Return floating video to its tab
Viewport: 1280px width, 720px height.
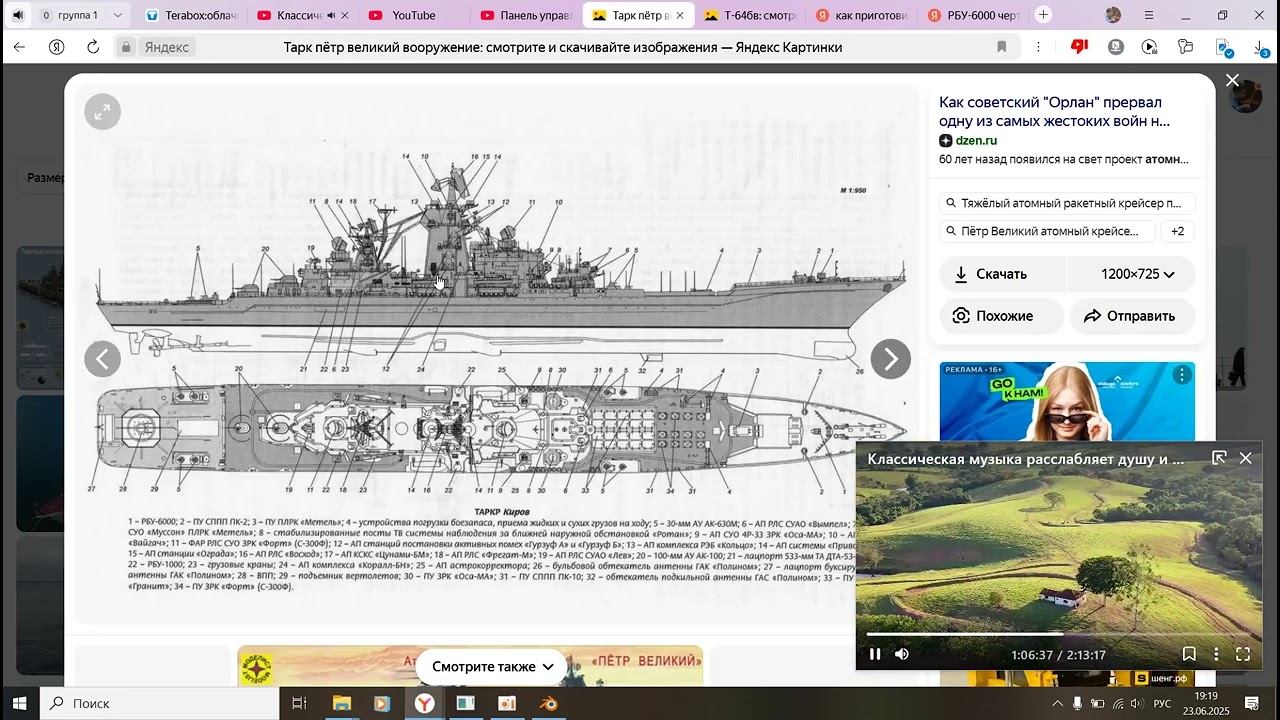pyautogui.click(x=1219, y=458)
